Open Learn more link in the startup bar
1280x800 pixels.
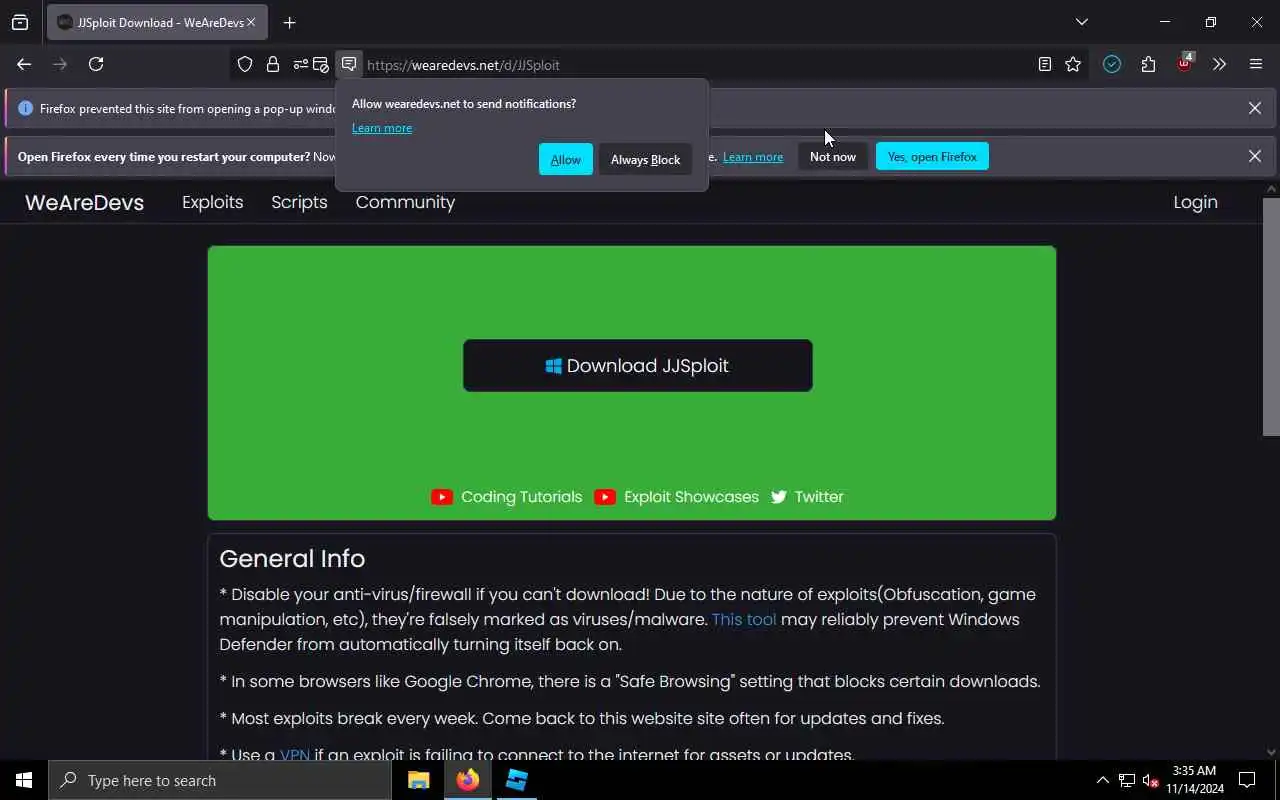pyautogui.click(x=753, y=157)
